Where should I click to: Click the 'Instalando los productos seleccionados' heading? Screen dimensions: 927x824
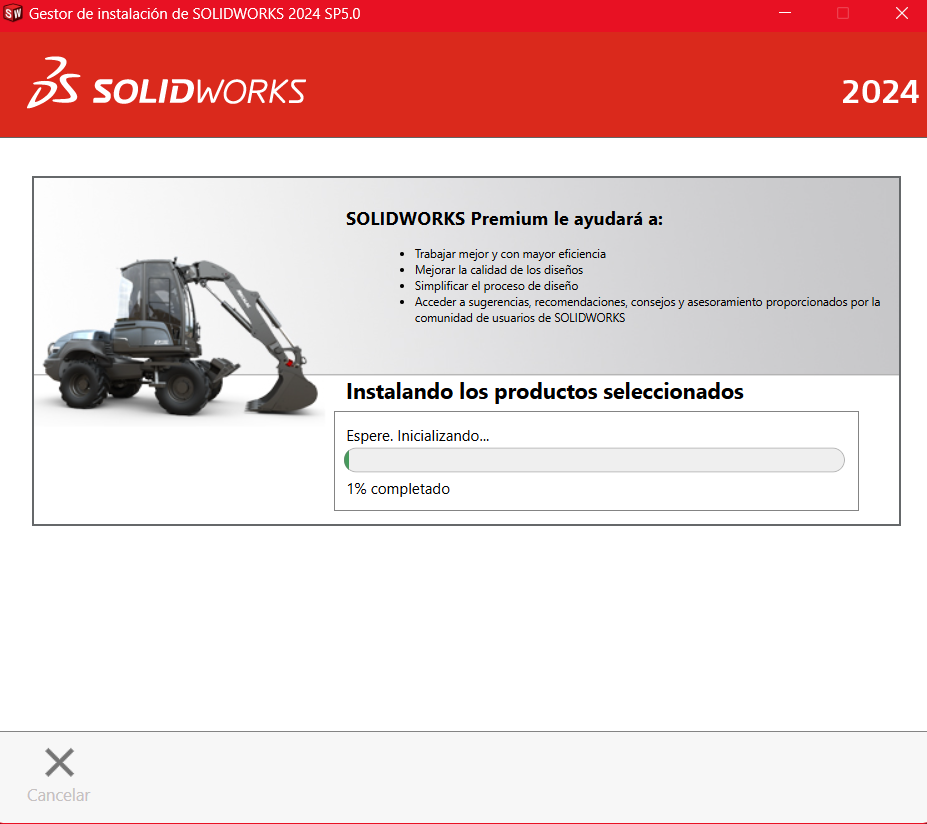tap(544, 391)
